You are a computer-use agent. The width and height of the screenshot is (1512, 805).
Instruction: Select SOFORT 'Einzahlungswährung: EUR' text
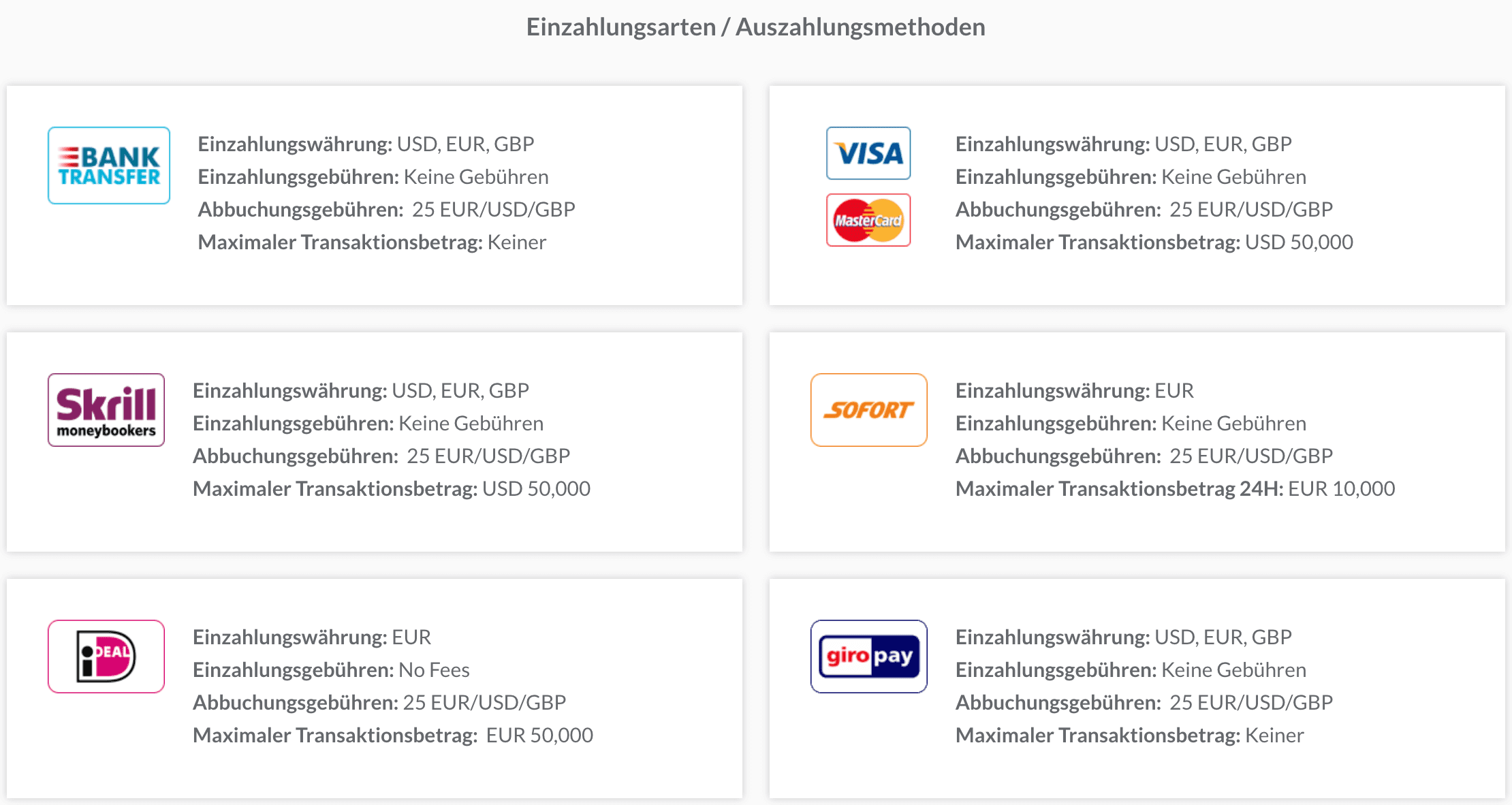(1074, 391)
